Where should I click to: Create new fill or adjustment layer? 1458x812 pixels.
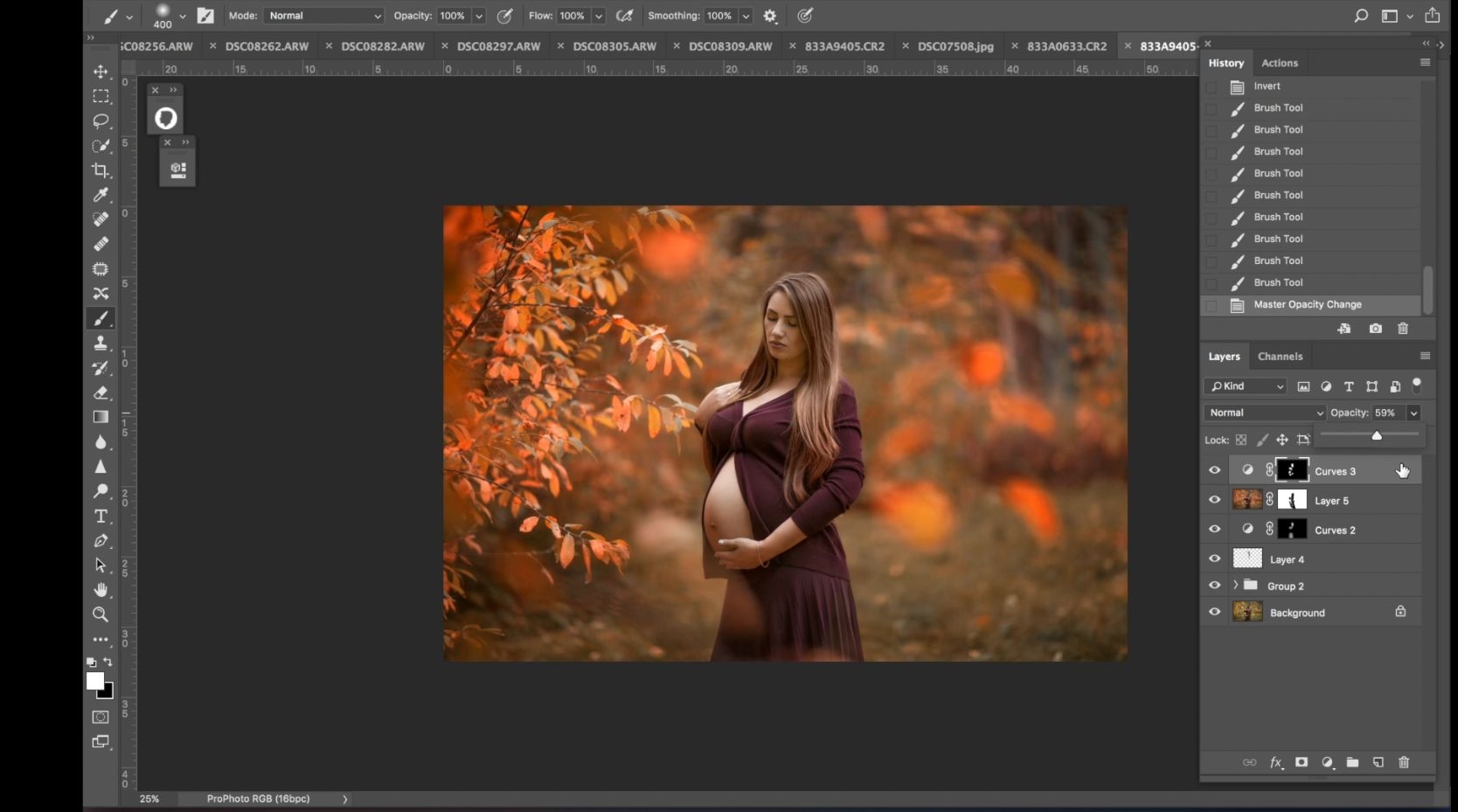(x=1328, y=762)
